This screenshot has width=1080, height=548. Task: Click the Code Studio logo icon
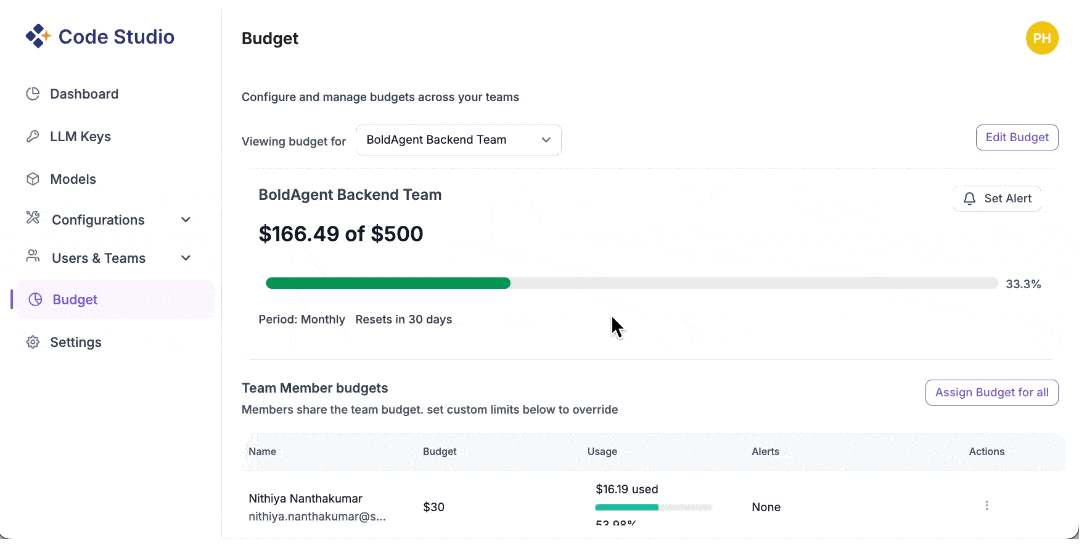click(38, 36)
